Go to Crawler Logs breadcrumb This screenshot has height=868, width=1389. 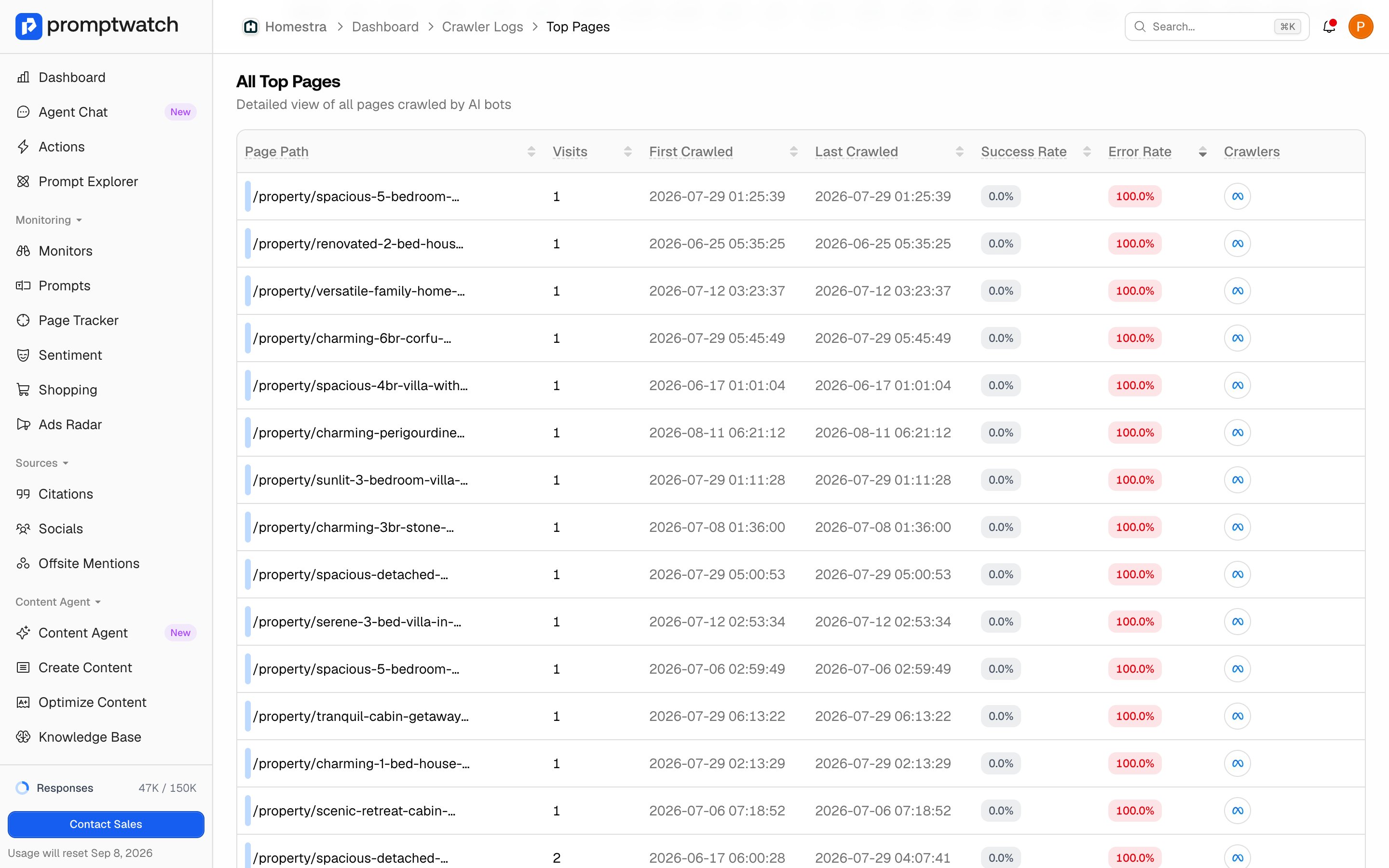coord(482,27)
